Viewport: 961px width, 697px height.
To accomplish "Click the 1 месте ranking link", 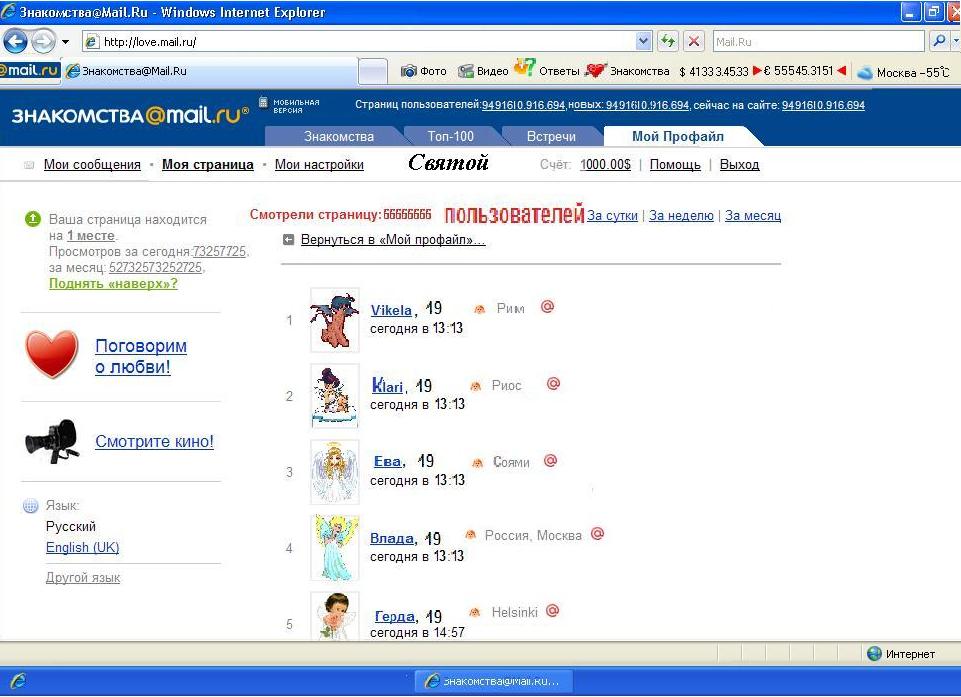I will click(x=91, y=235).
